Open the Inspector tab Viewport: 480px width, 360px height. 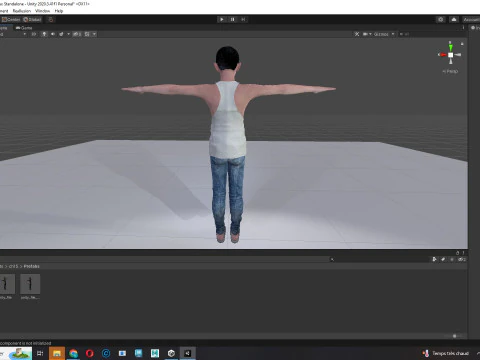tap(475, 28)
